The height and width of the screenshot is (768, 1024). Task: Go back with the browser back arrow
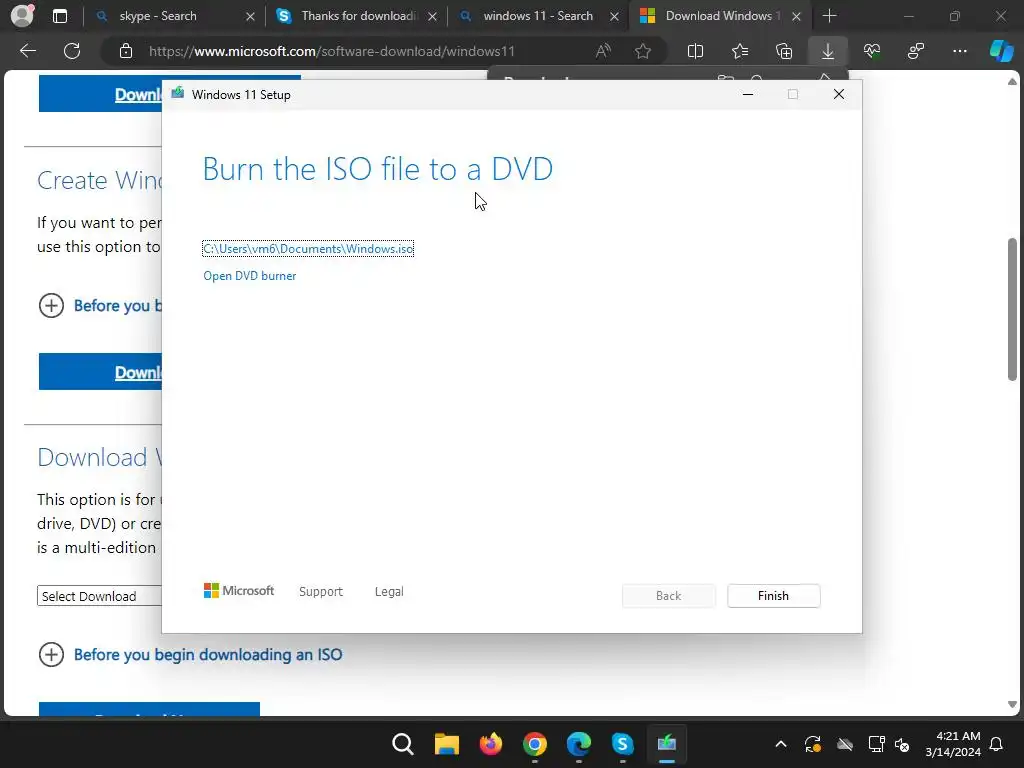[28, 51]
